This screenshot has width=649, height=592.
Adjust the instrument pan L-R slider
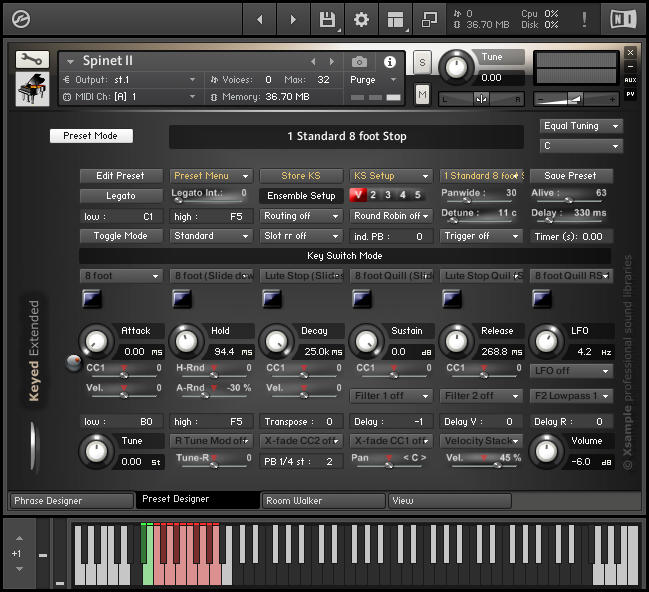pyautogui.click(x=481, y=99)
